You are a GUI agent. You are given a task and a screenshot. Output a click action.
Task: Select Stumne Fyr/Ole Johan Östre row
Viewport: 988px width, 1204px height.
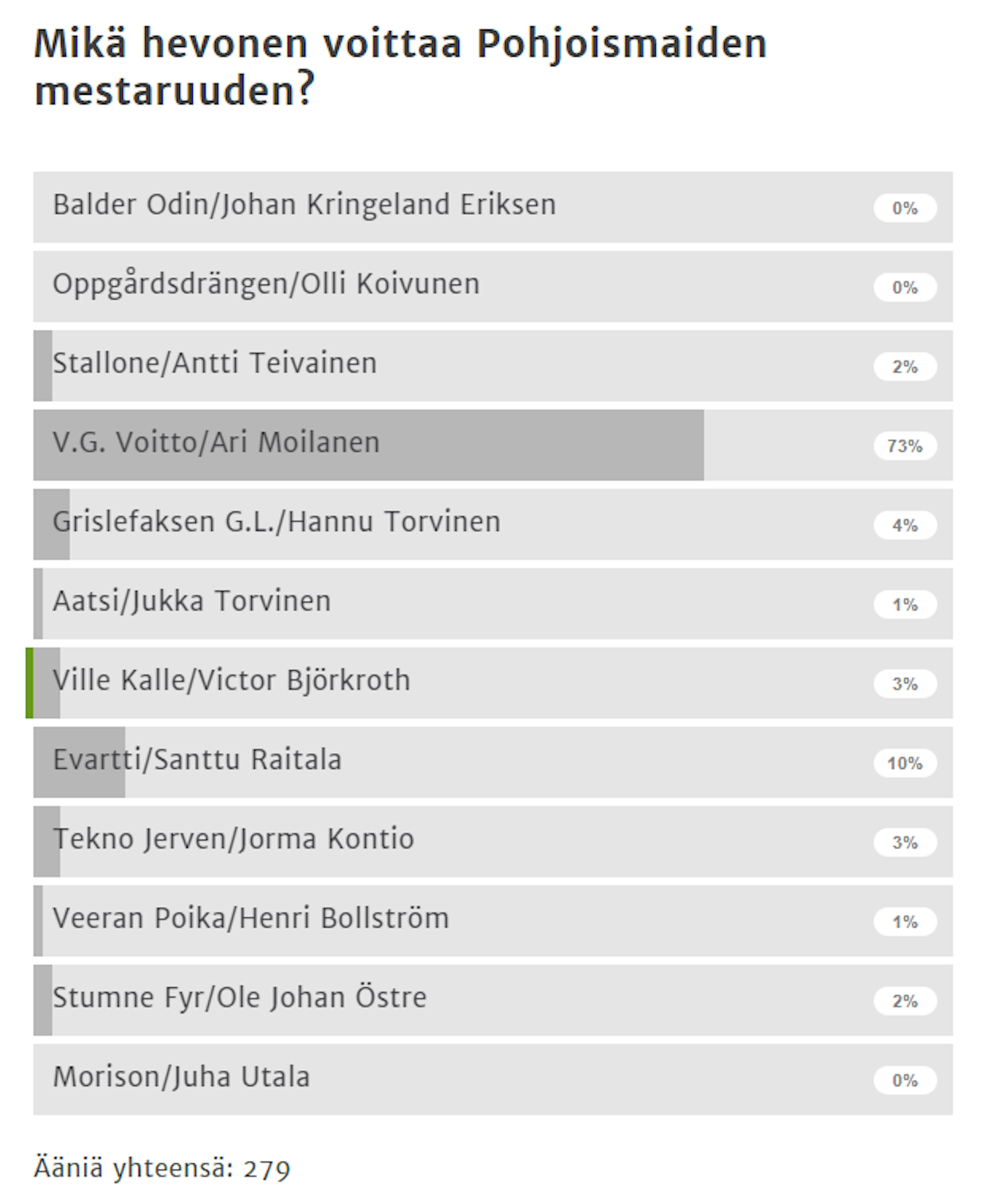492,1000
